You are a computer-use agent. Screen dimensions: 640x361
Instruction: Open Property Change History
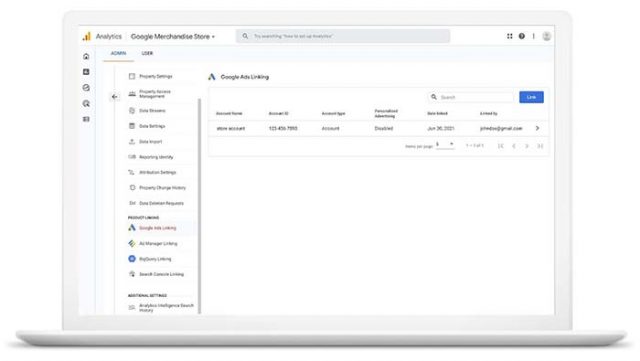(162, 188)
